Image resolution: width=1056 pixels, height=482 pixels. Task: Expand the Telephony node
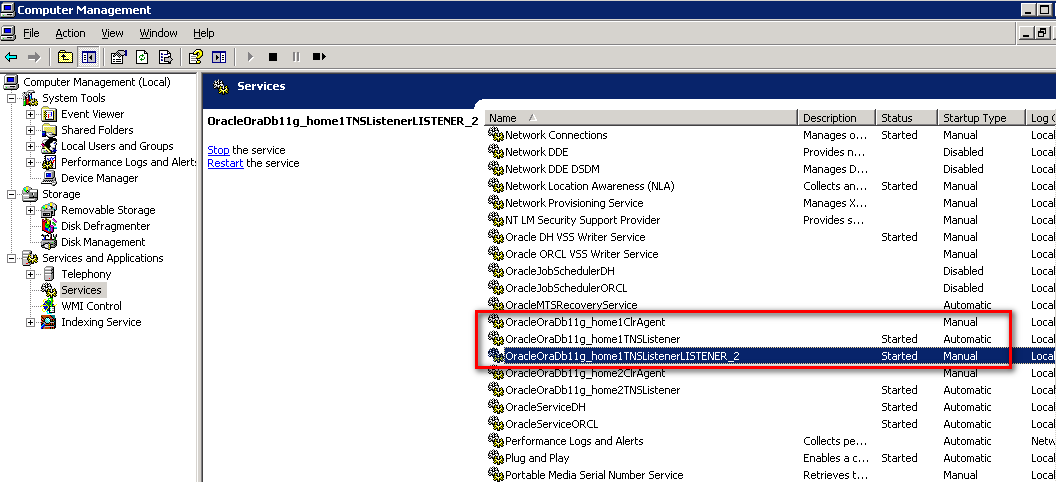30,275
